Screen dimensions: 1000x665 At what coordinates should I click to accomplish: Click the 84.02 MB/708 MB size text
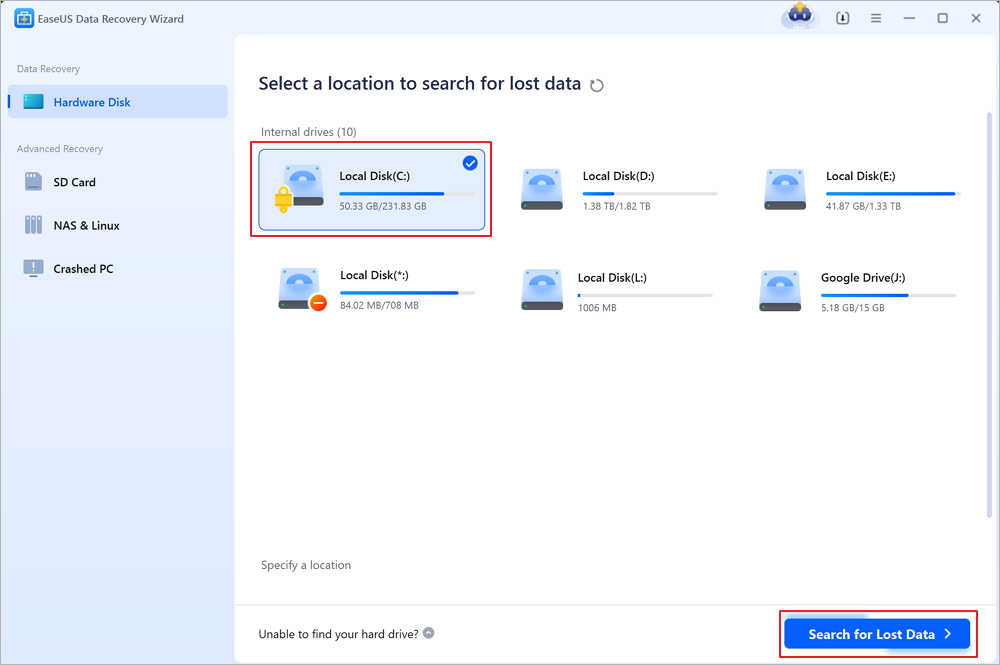pos(379,305)
